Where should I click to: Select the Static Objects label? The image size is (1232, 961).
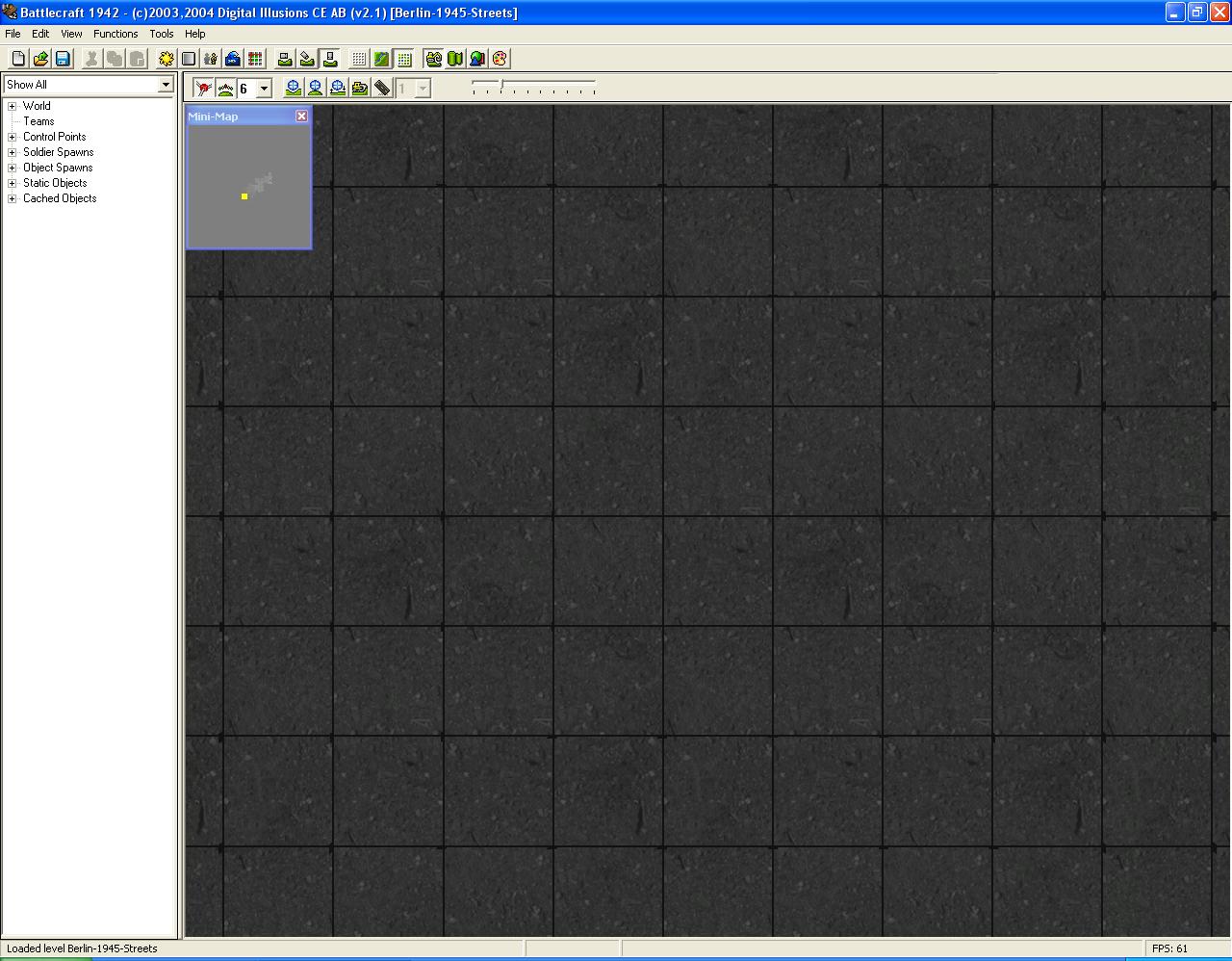pos(55,183)
